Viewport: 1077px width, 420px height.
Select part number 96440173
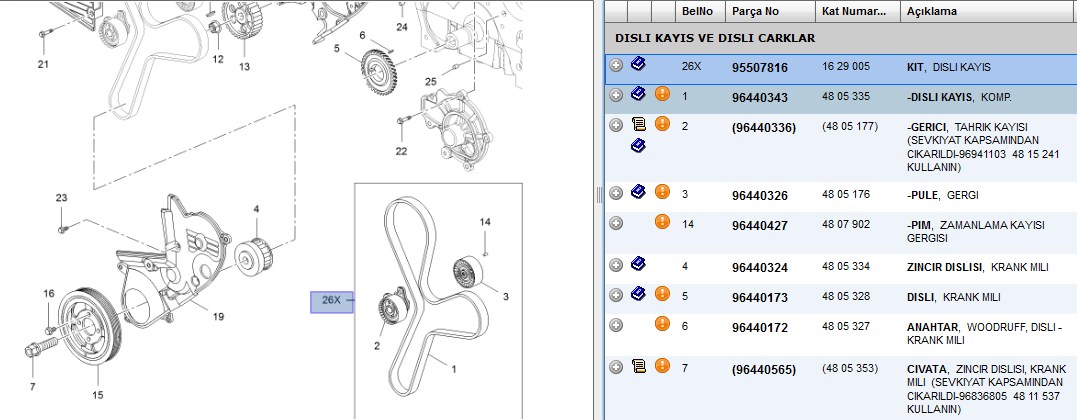(760, 298)
